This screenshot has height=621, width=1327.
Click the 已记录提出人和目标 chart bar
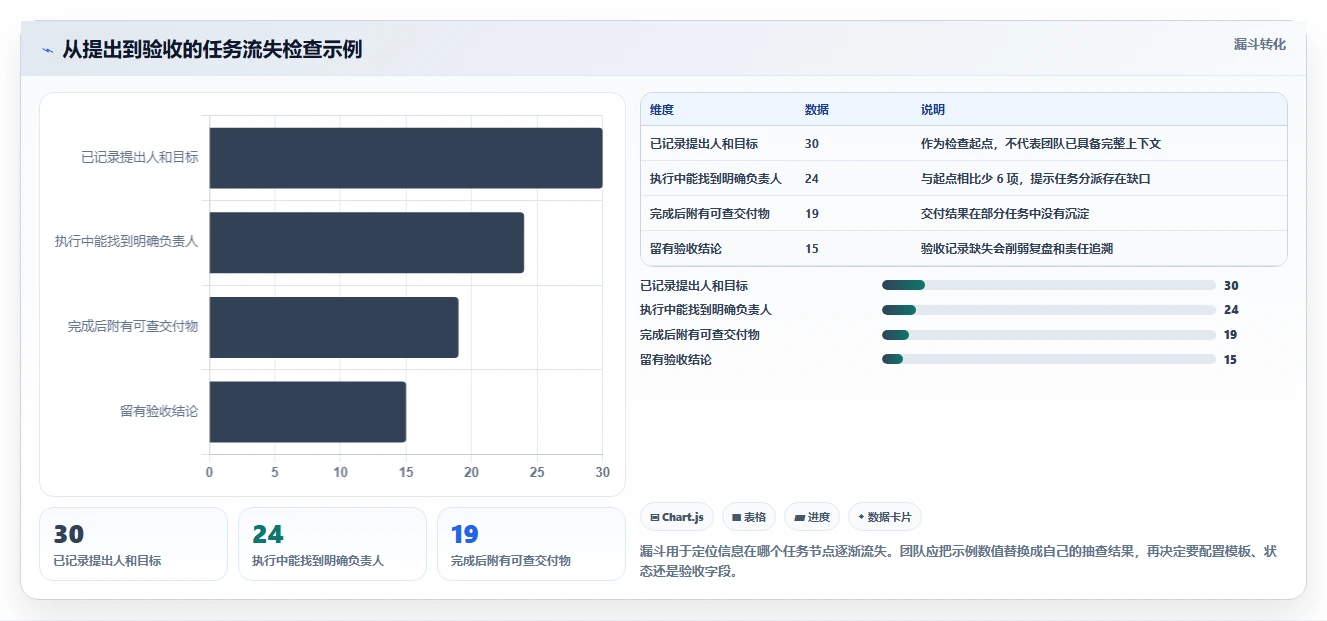pos(406,158)
